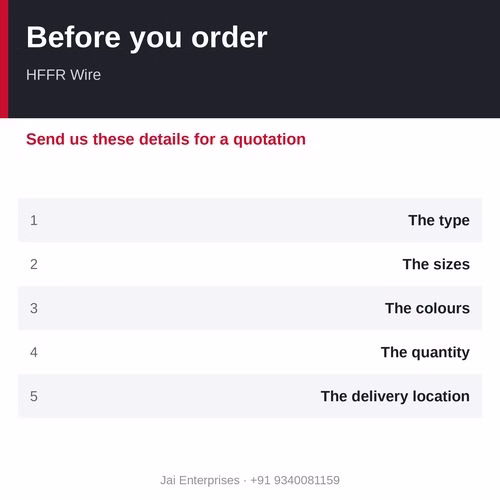This screenshot has width=500, height=500.
Task: Click 'The sizes' list item
Action: click(436, 264)
